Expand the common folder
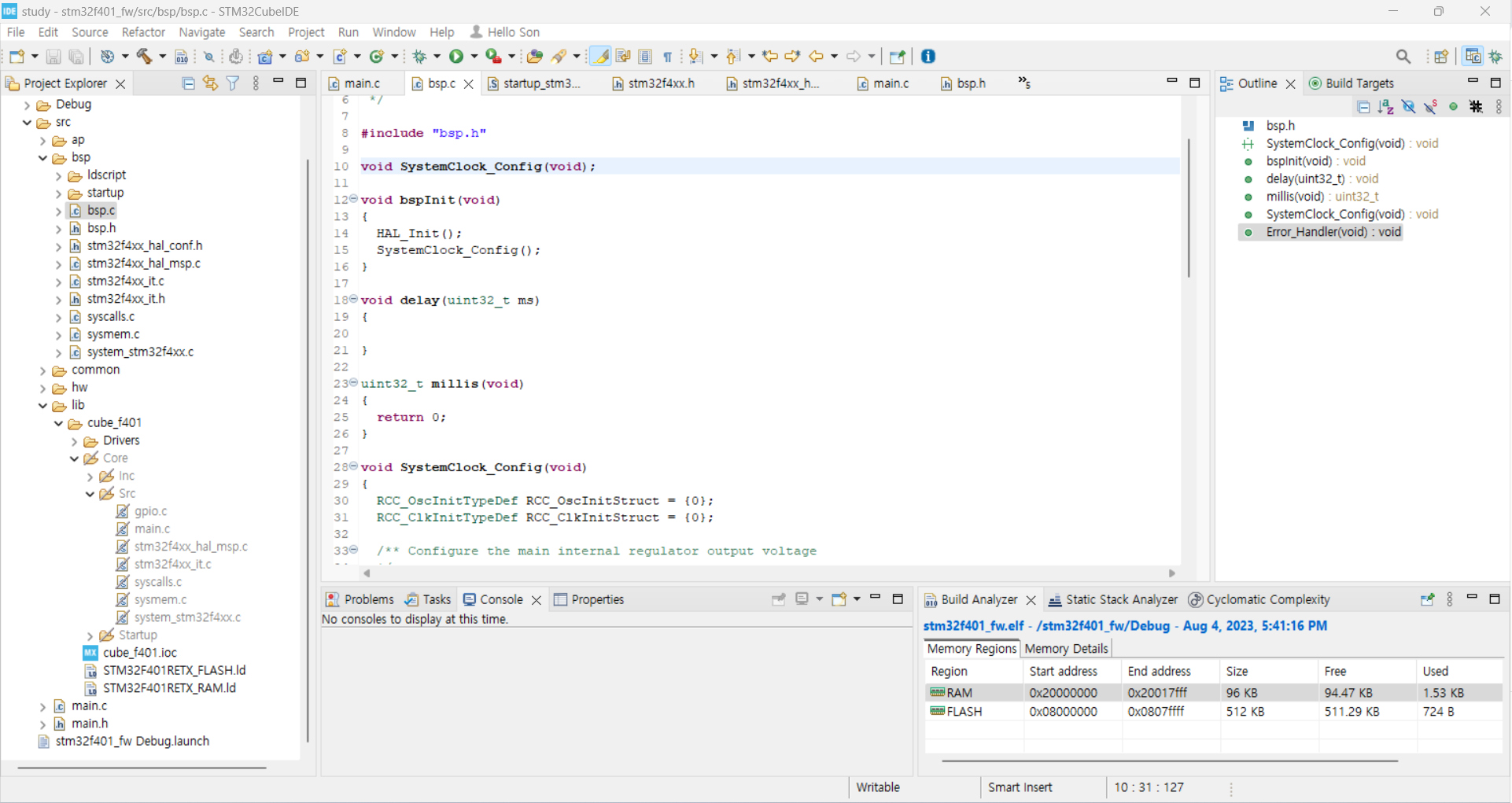The image size is (1512, 803). click(42, 370)
